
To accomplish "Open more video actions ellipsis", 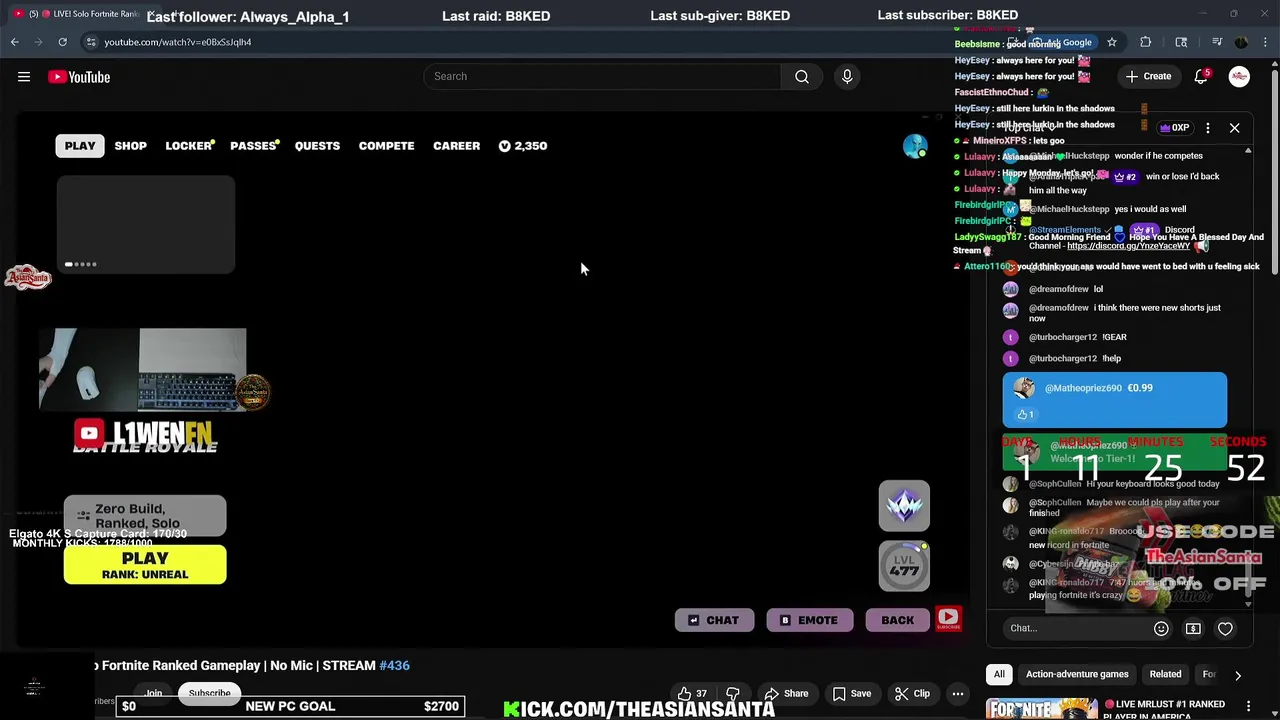I will (958, 693).
